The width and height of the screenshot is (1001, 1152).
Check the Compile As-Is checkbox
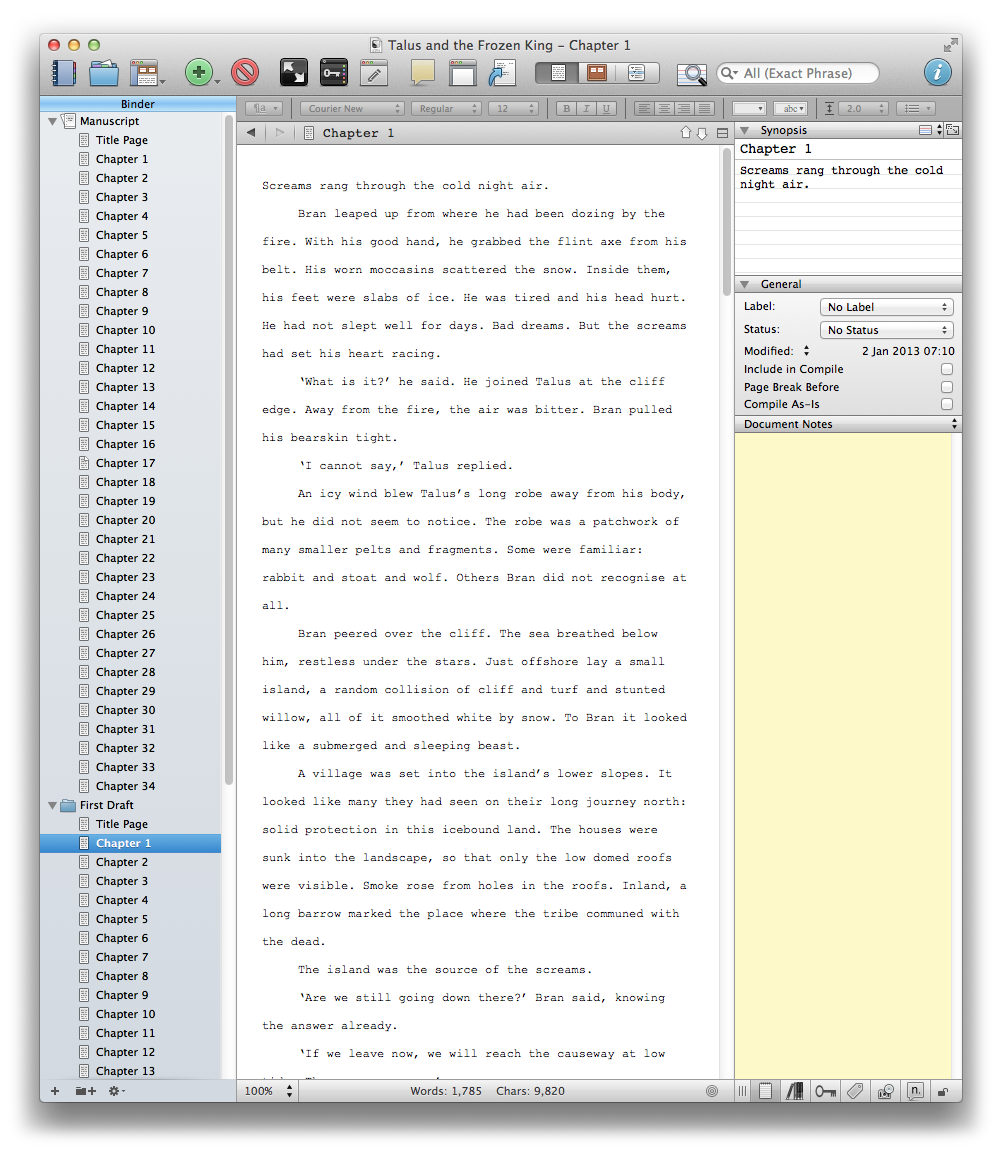pos(946,405)
